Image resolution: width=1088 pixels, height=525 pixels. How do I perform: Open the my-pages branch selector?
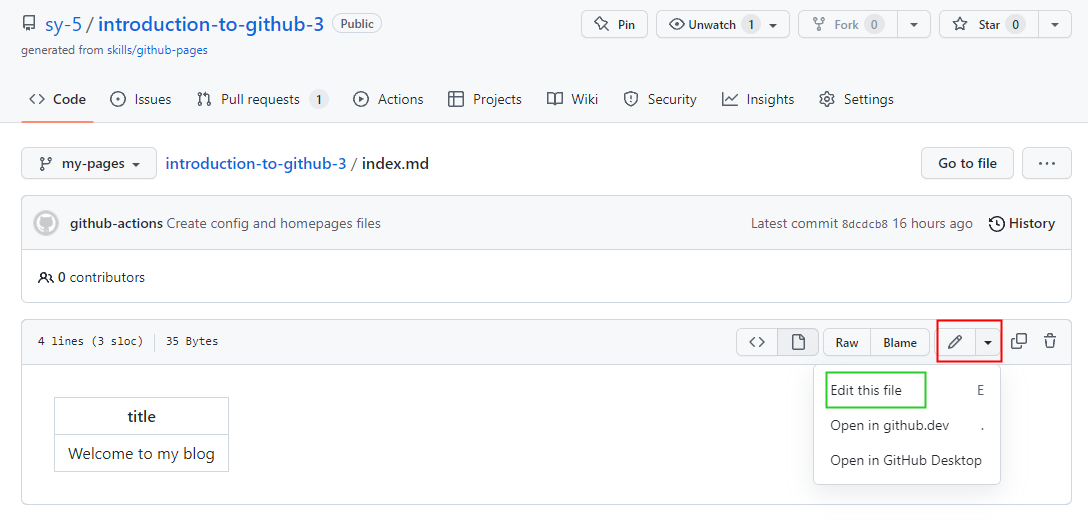pyautogui.click(x=89, y=163)
